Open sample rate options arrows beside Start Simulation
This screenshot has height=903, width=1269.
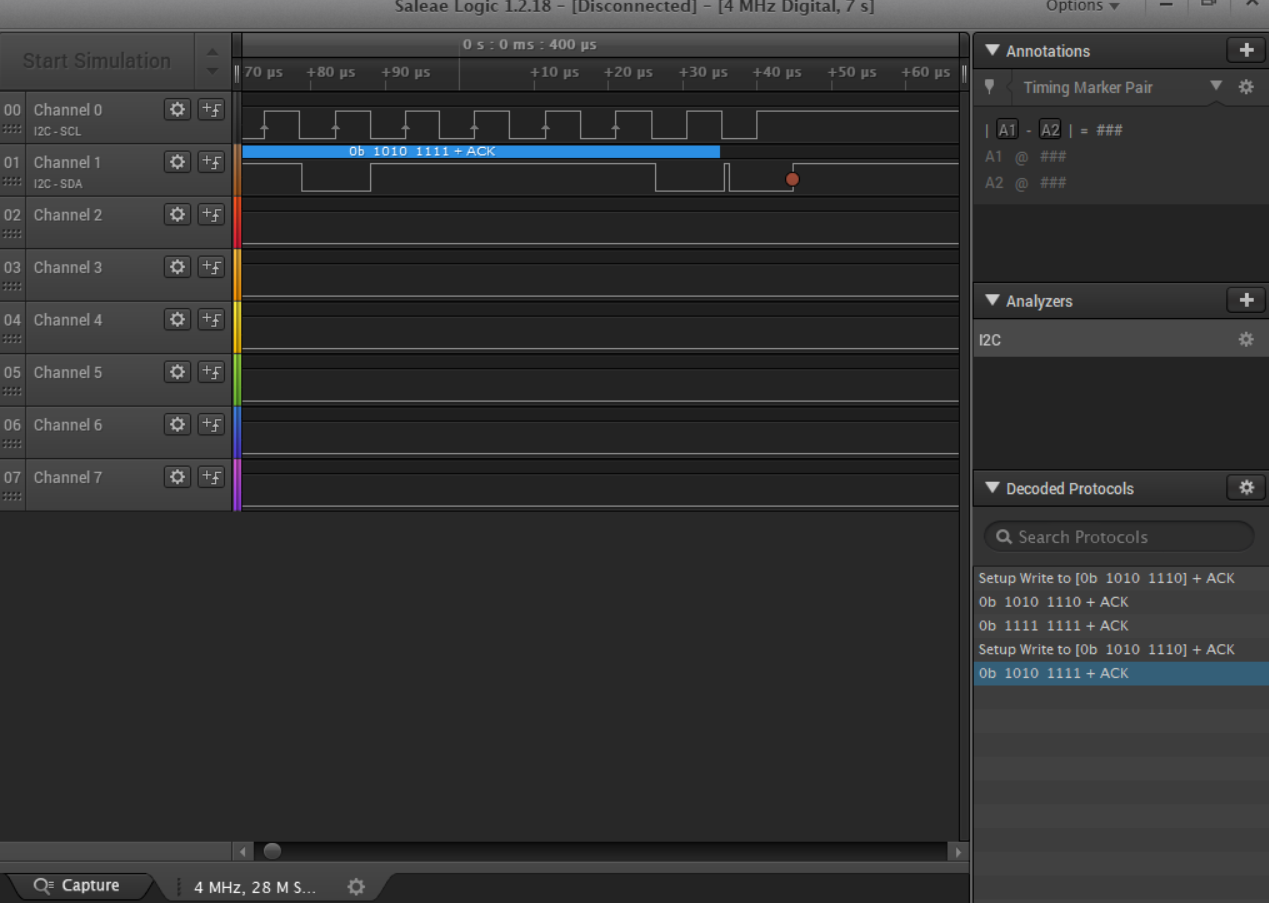[x=212, y=61]
